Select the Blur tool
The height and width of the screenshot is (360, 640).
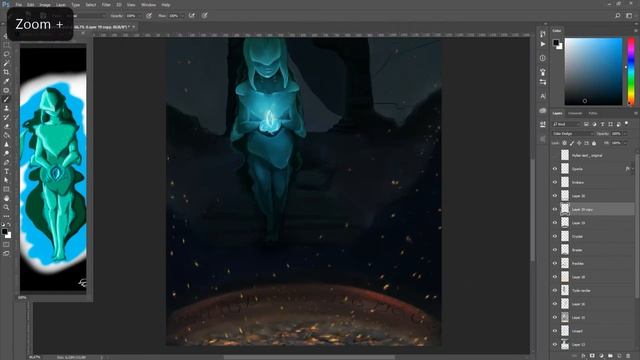6,144
